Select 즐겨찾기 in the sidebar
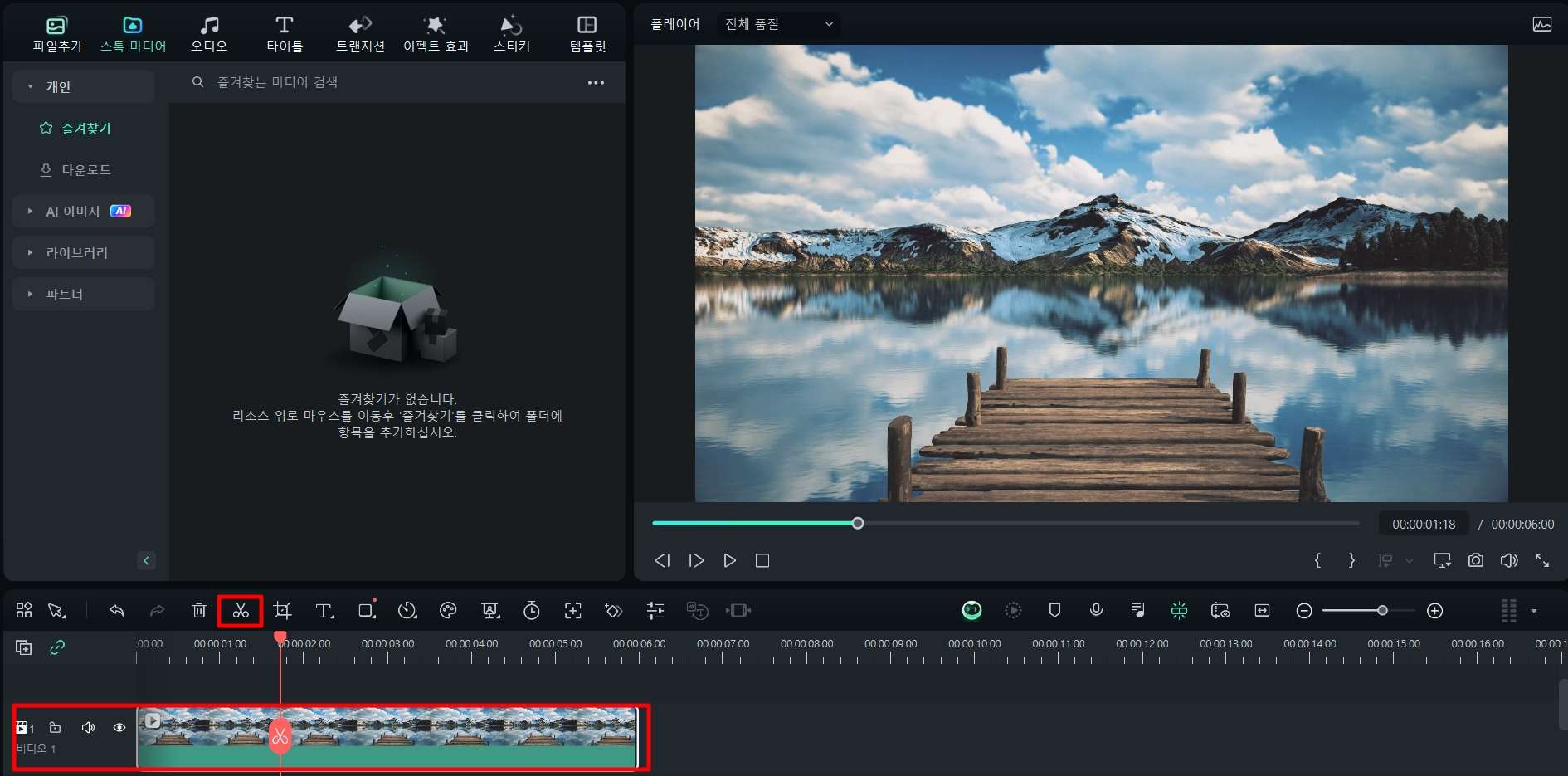 click(x=86, y=128)
